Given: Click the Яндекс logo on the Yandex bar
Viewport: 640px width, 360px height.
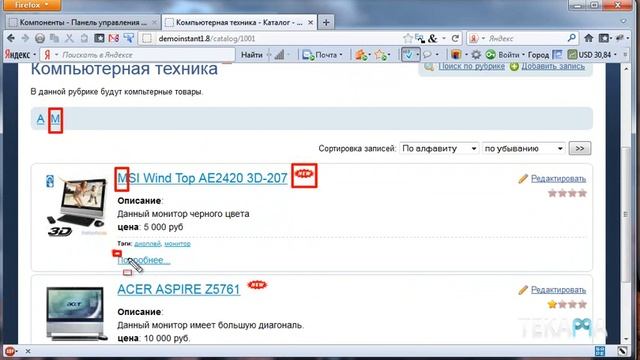Looking at the screenshot, I should (x=17, y=55).
